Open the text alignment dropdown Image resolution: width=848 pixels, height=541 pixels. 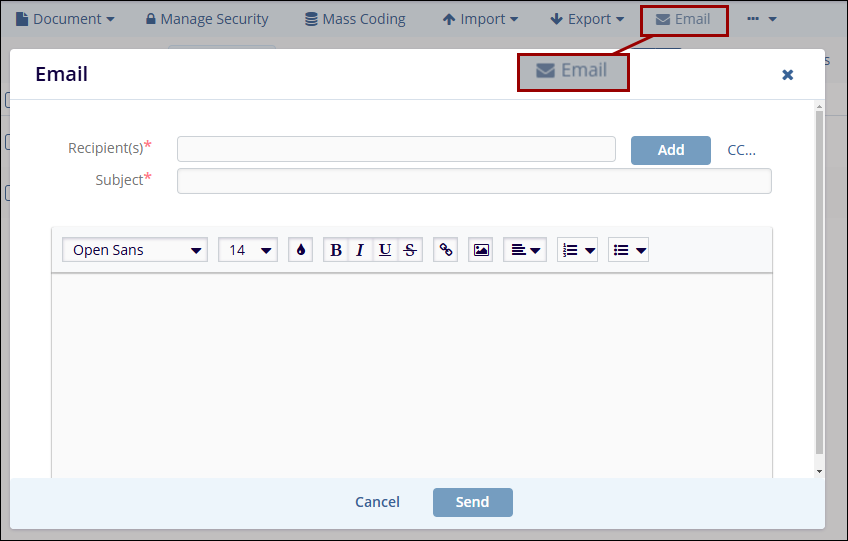tap(525, 250)
